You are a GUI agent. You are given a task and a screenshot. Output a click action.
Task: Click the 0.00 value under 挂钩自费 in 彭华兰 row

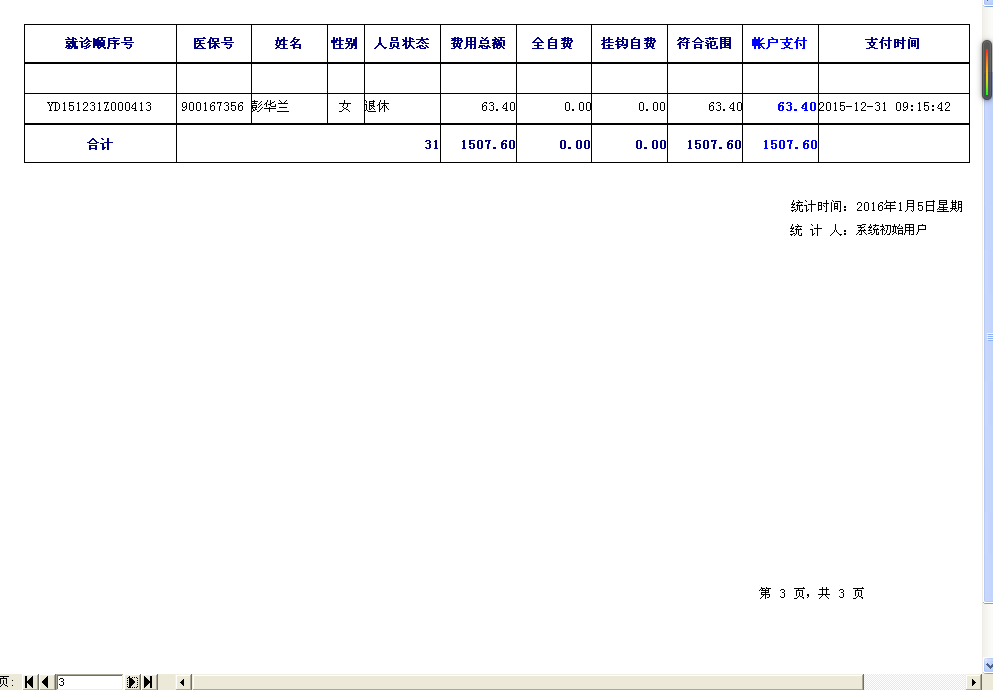(652, 107)
